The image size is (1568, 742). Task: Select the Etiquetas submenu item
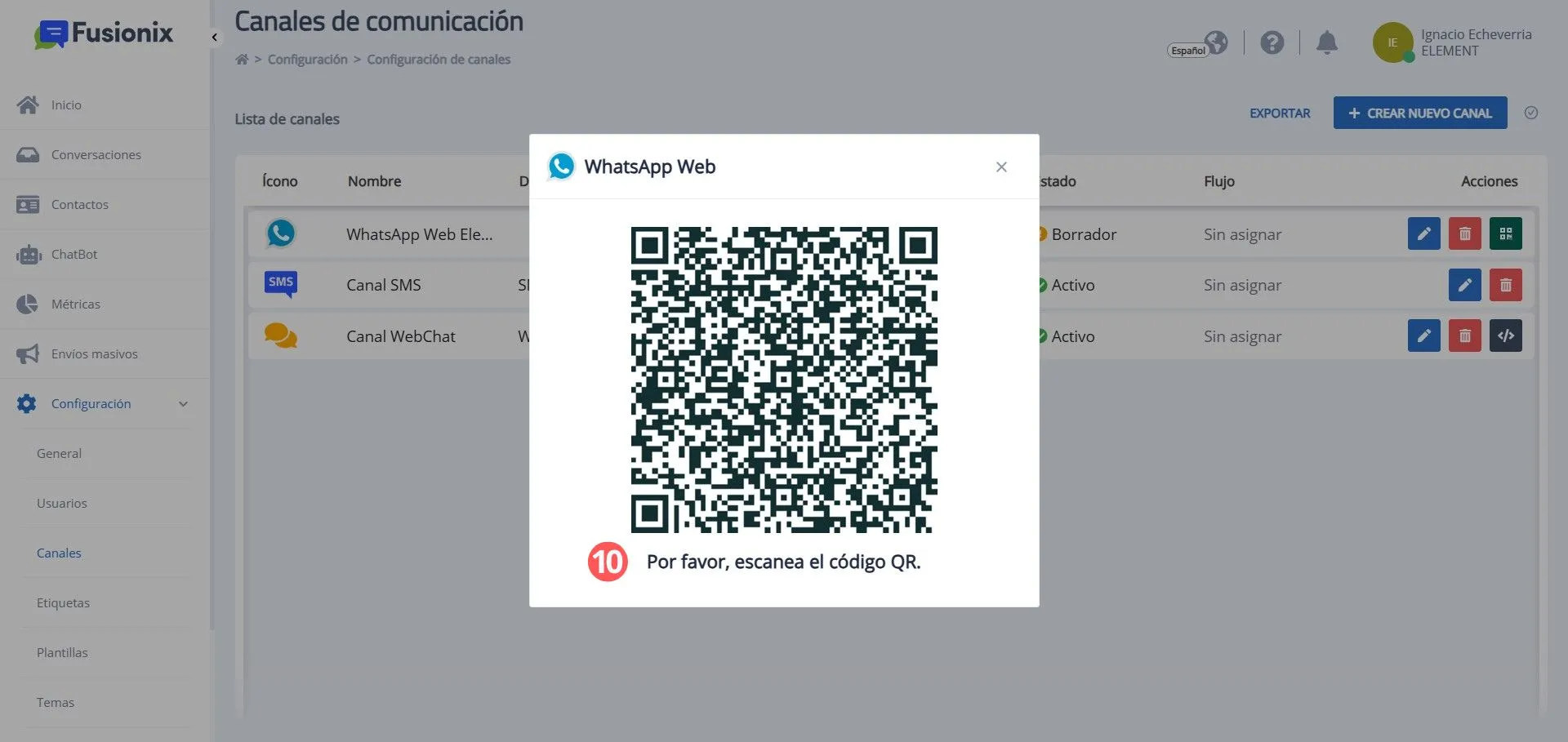click(63, 602)
